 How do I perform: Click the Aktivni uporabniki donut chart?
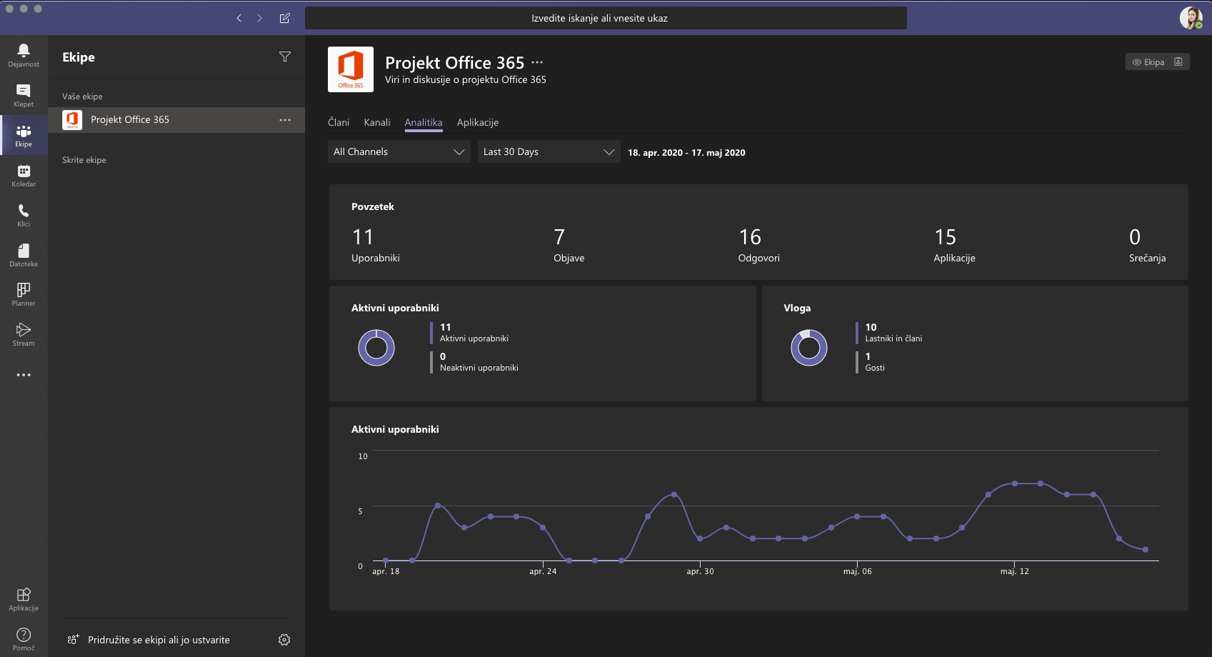376,348
